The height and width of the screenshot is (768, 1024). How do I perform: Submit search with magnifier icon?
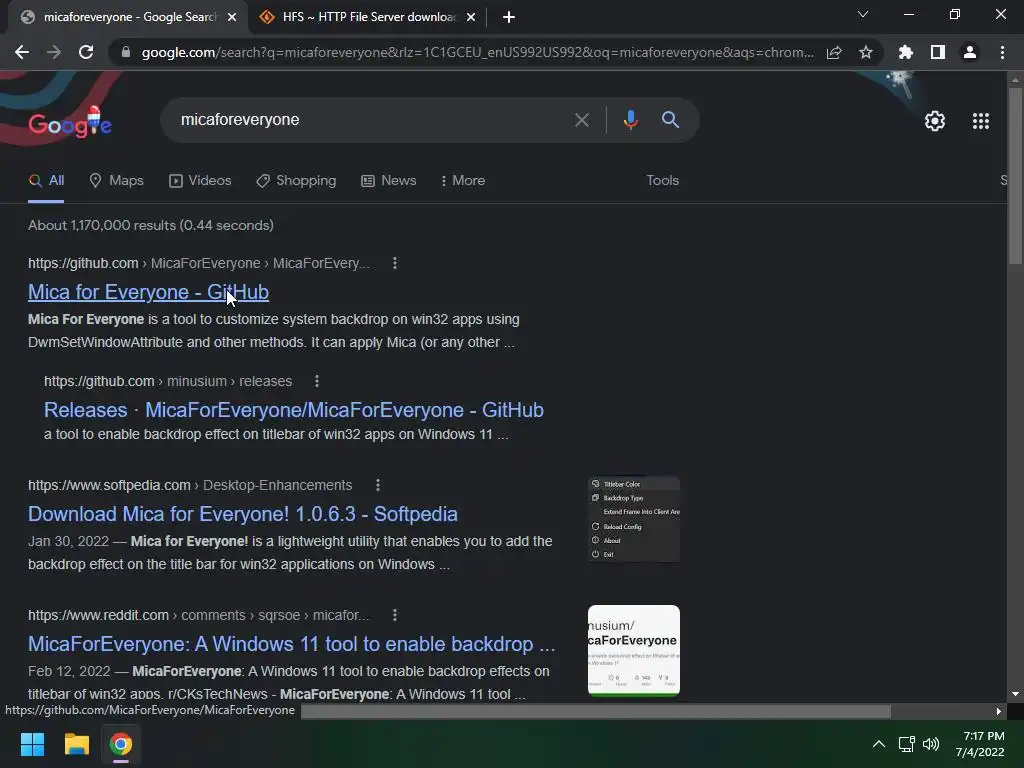(x=670, y=120)
